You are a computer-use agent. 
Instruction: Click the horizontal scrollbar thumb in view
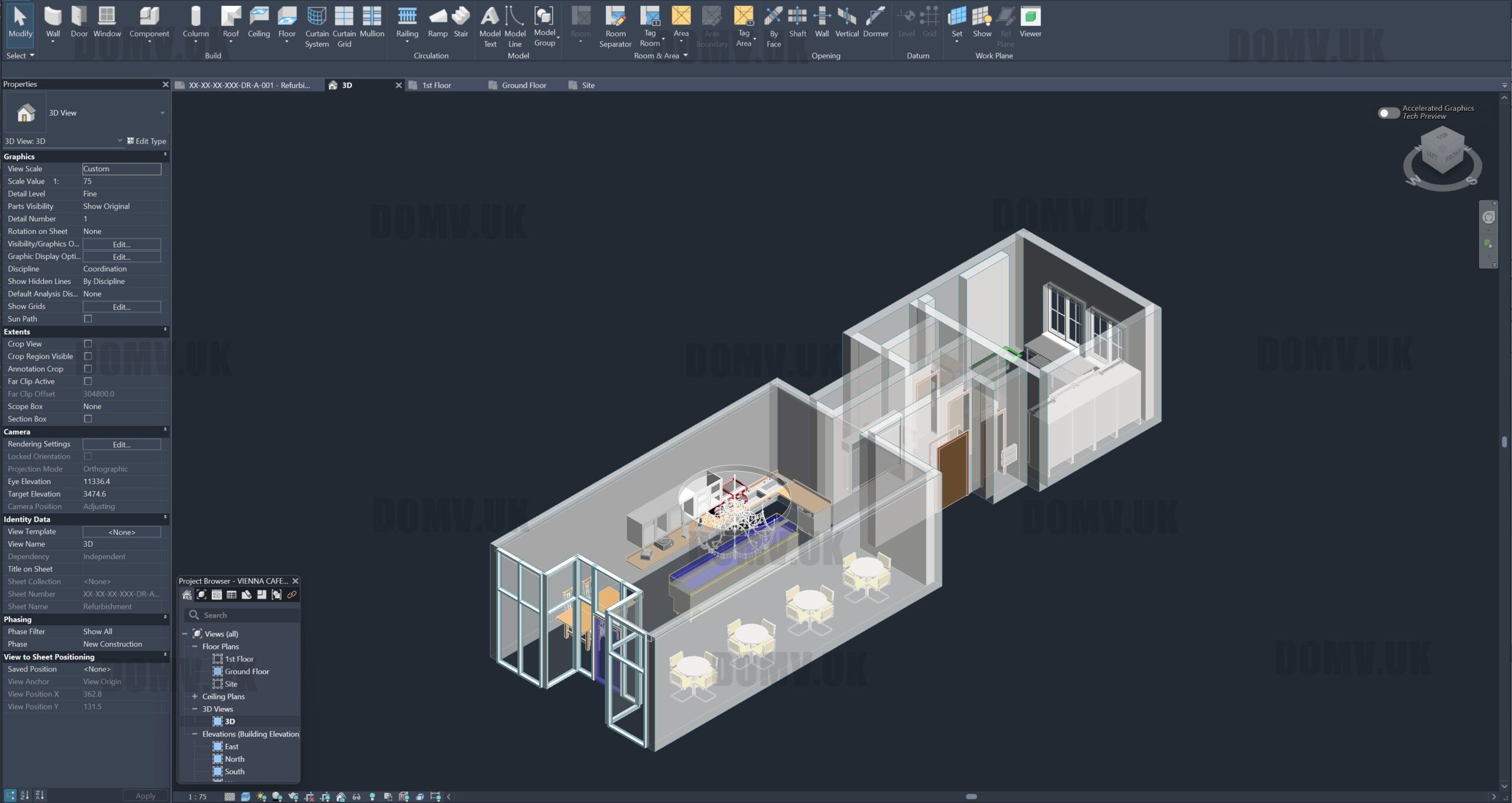pos(971,797)
